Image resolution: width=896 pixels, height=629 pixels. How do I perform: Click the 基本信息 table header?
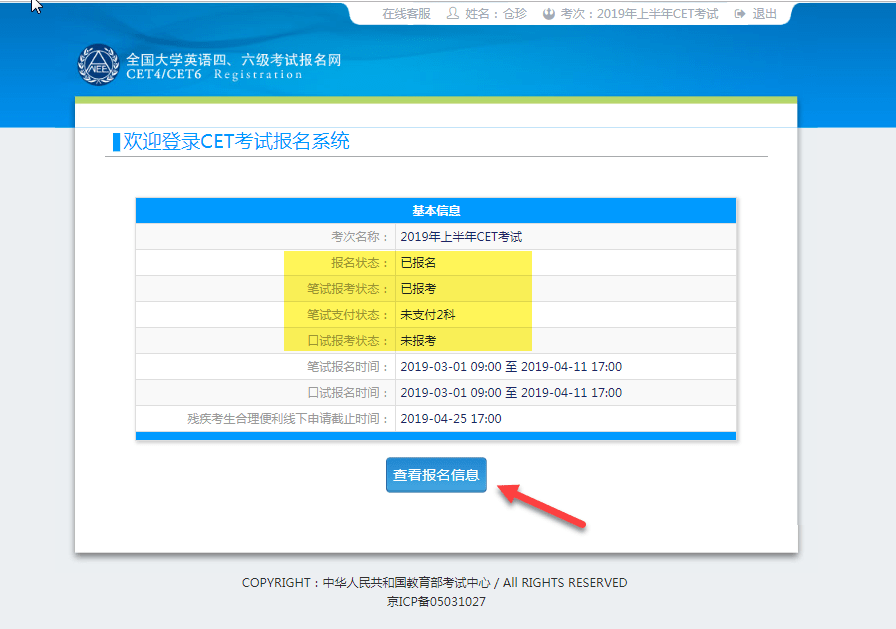point(436,210)
